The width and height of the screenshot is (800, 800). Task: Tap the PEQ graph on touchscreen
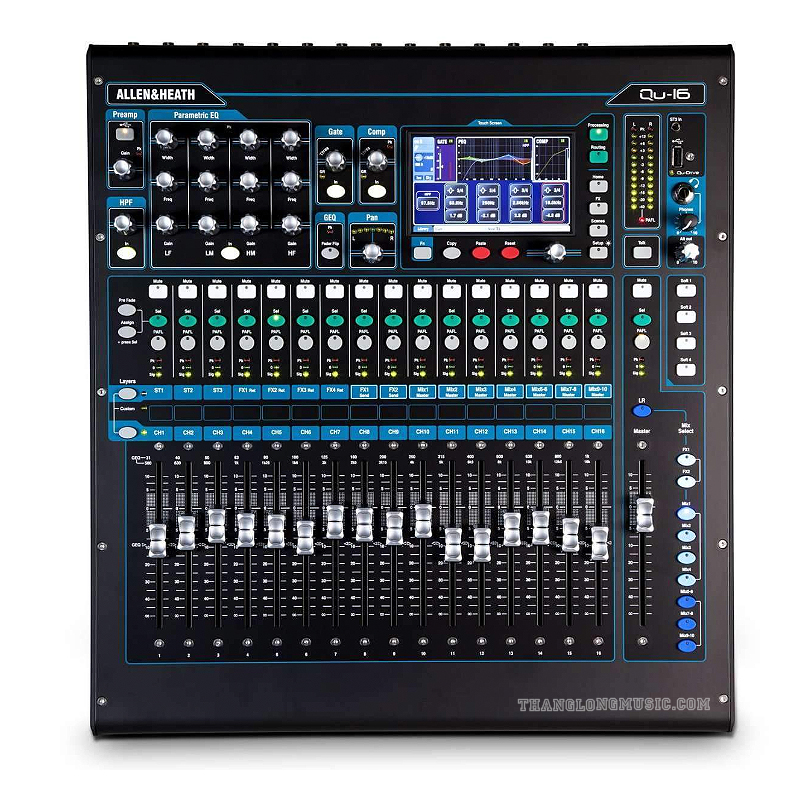point(494,158)
